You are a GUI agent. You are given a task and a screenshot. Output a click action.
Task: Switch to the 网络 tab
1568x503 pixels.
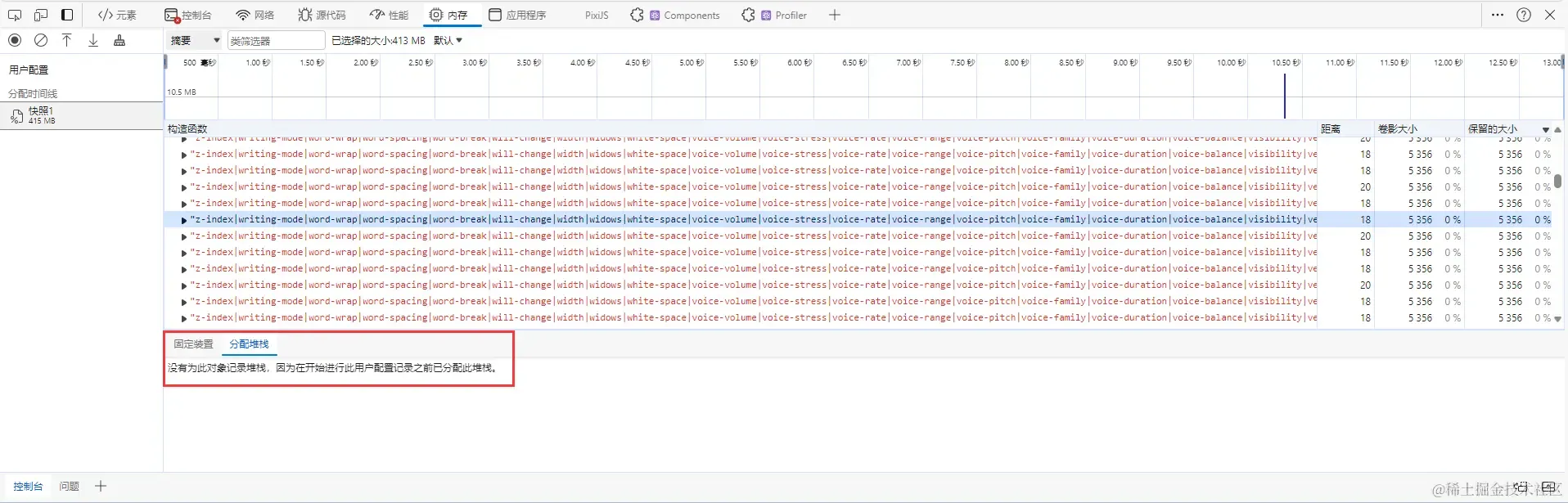tap(255, 15)
